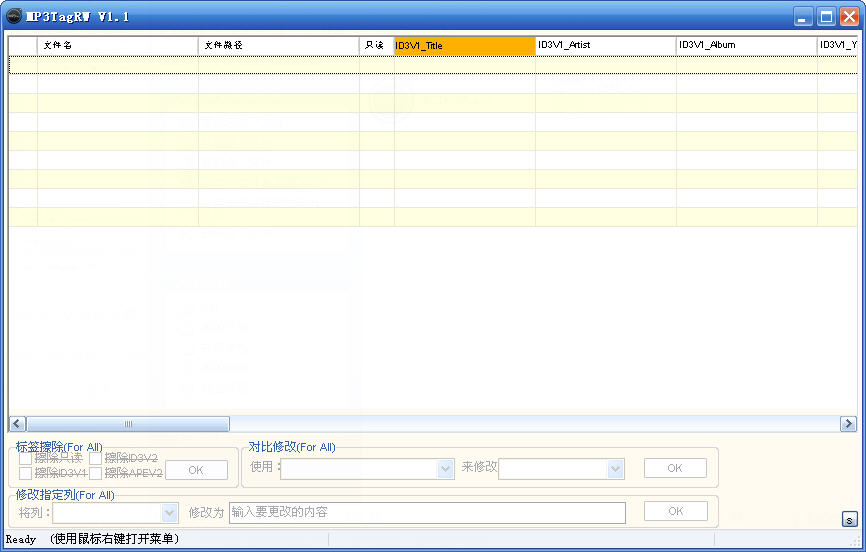Close the MP3TagRW window
Screen dimensions: 866x552
click(x=849, y=17)
